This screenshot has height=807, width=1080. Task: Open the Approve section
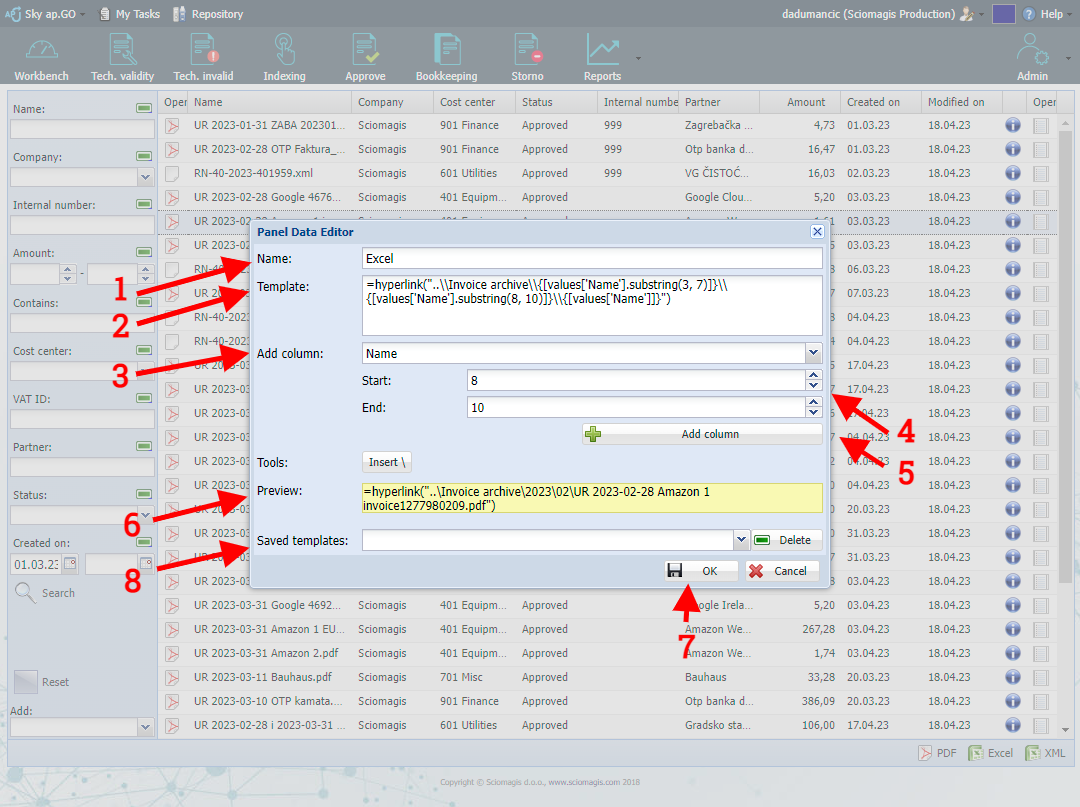pos(365,57)
